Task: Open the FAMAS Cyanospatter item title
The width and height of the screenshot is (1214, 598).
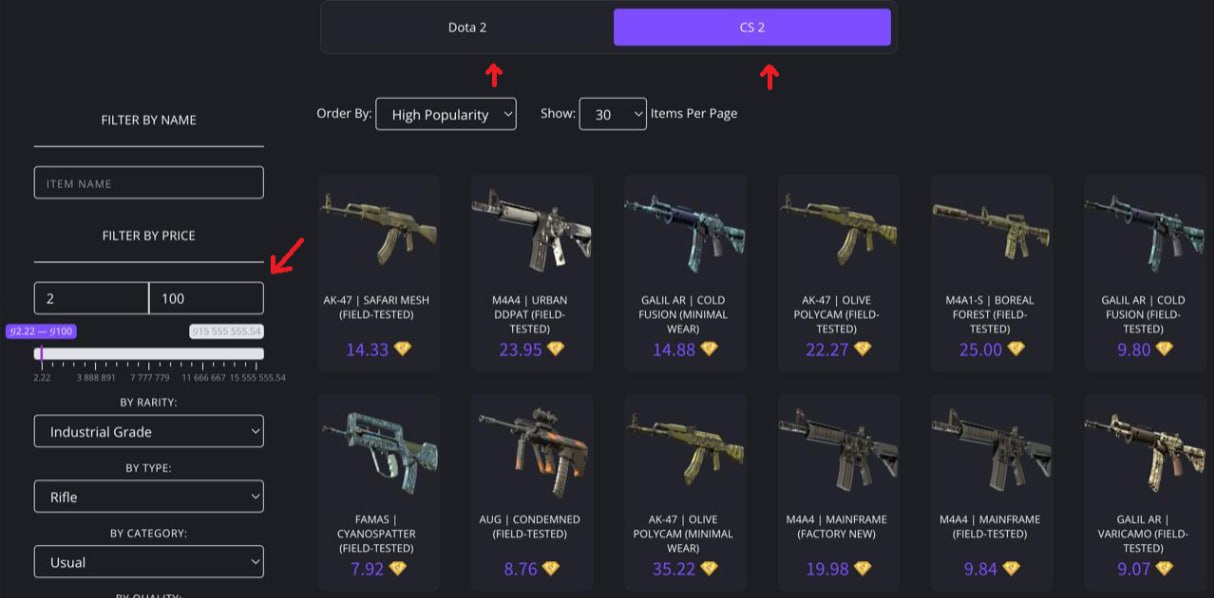Action: [379, 534]
